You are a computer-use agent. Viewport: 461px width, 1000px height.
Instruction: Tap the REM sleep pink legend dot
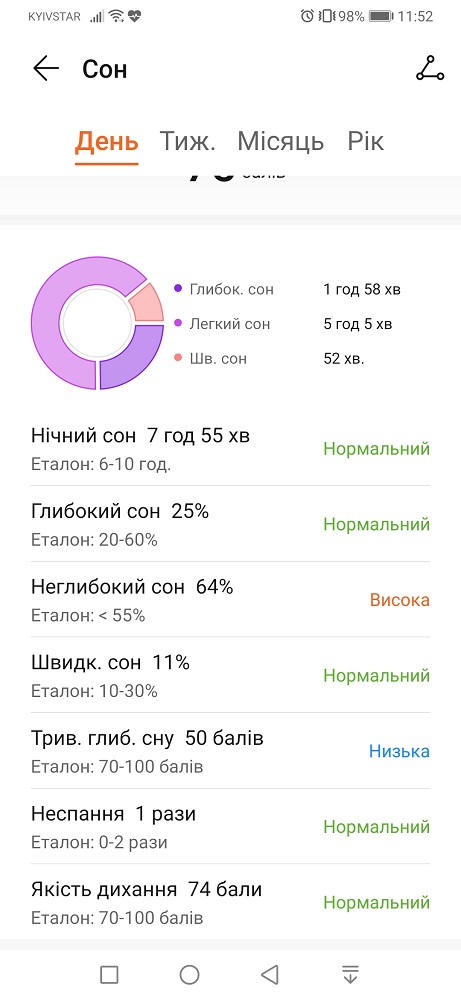pyautogui.click(x=178, y=358)
